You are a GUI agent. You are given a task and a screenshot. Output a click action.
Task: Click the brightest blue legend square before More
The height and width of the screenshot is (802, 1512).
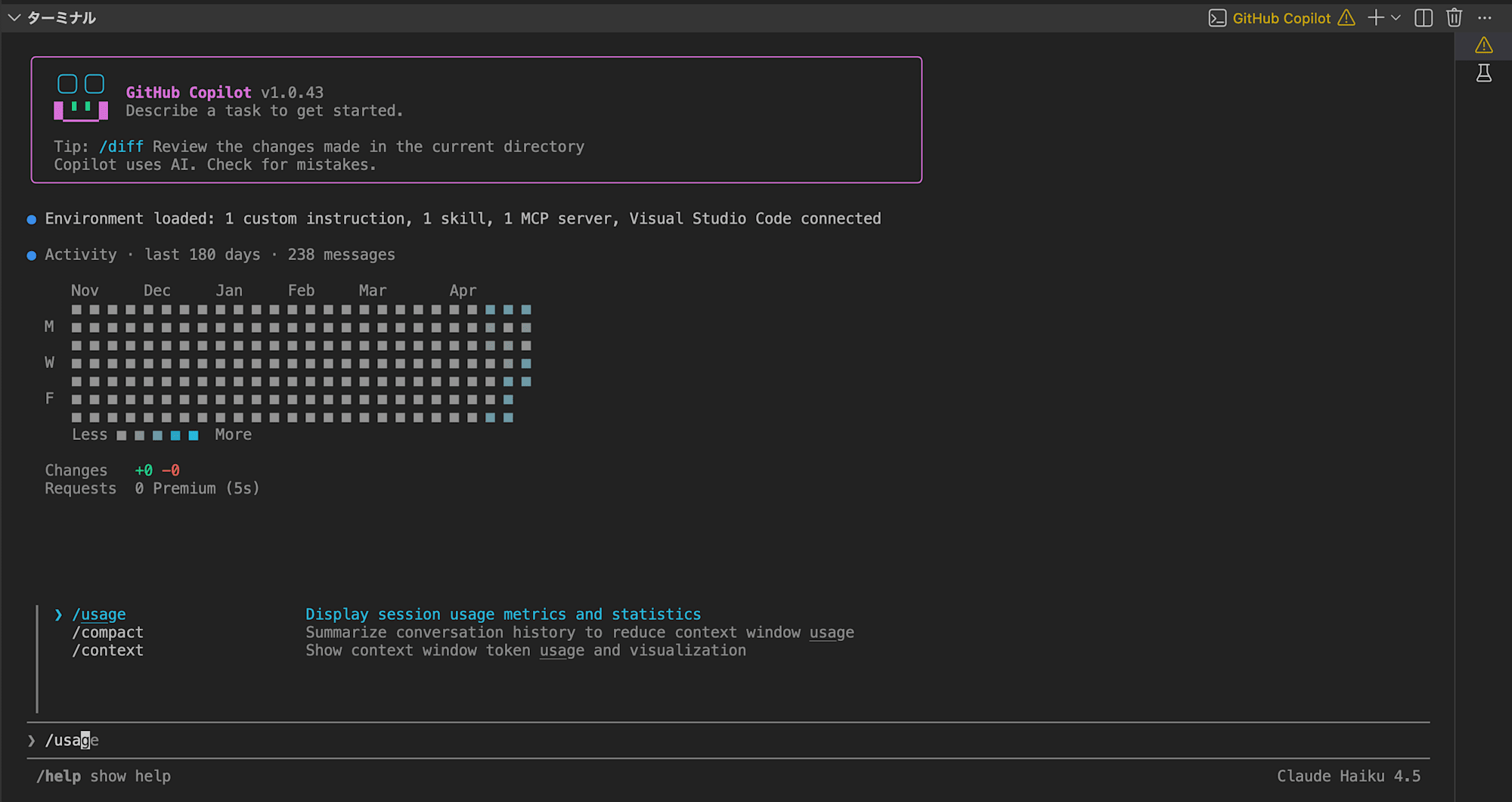[x=194, y=435]
